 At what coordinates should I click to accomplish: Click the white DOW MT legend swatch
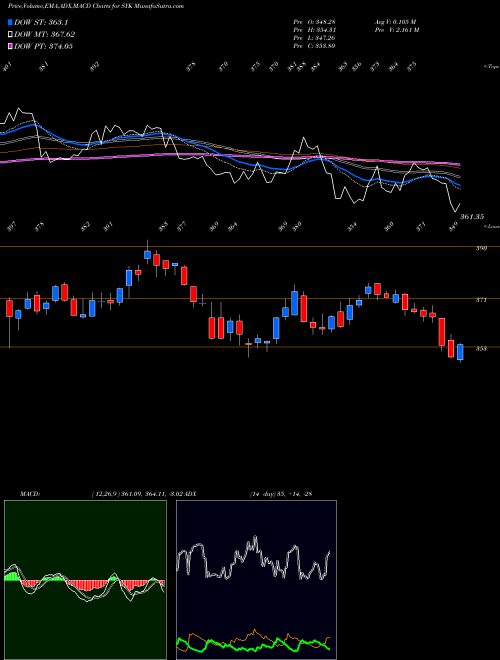[10, 34]
